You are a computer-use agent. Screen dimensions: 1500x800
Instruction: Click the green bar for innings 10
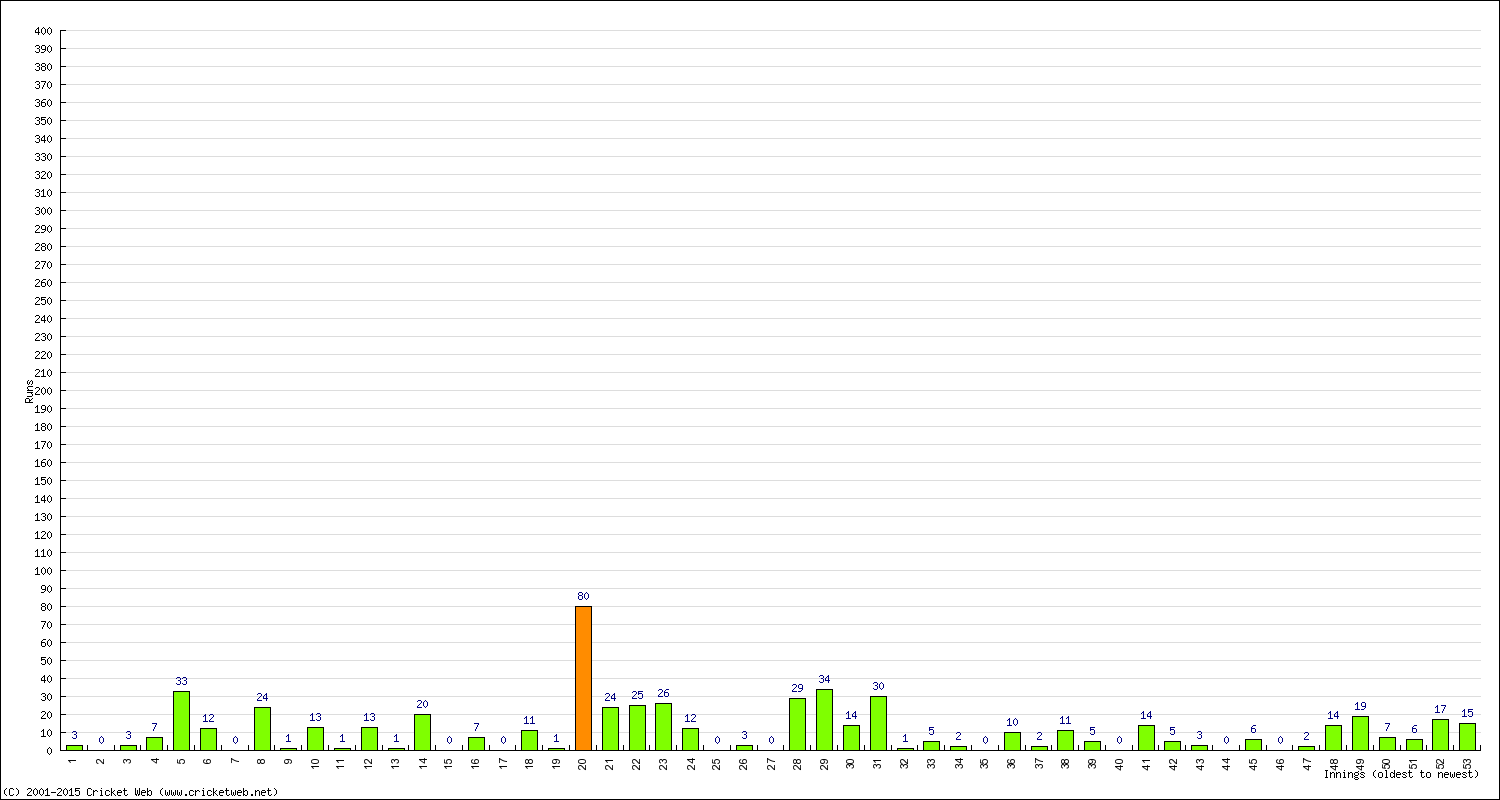pos(315,738)
